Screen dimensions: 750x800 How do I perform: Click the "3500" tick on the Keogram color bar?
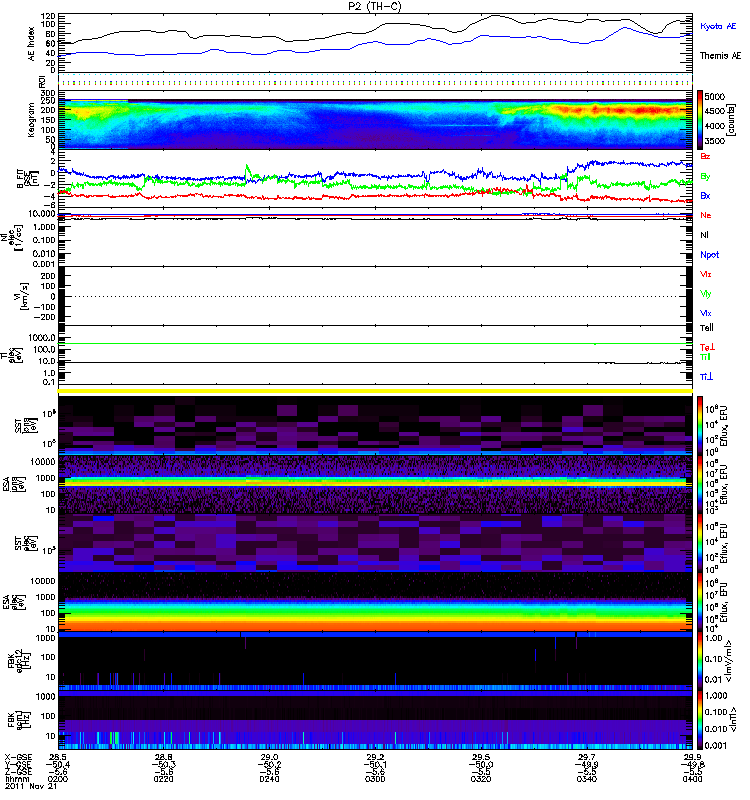[x=715, y=141]
